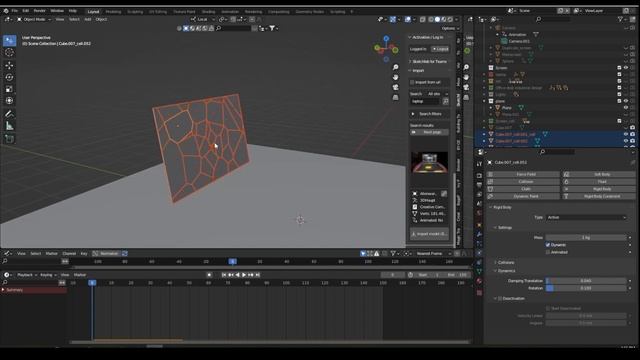
Task: Click the play button in timeline
Action: 244,275
